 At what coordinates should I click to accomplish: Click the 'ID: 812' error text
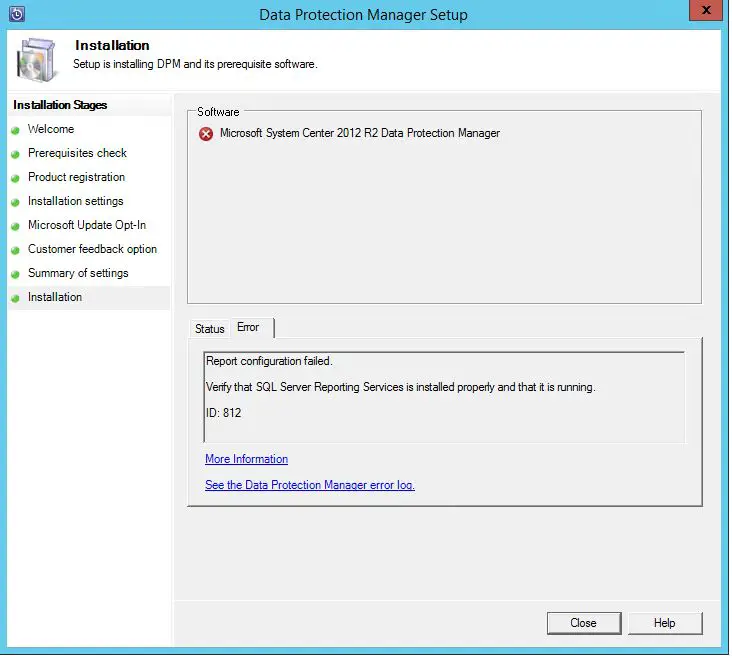pyautogui.click(x=224, y=413)
